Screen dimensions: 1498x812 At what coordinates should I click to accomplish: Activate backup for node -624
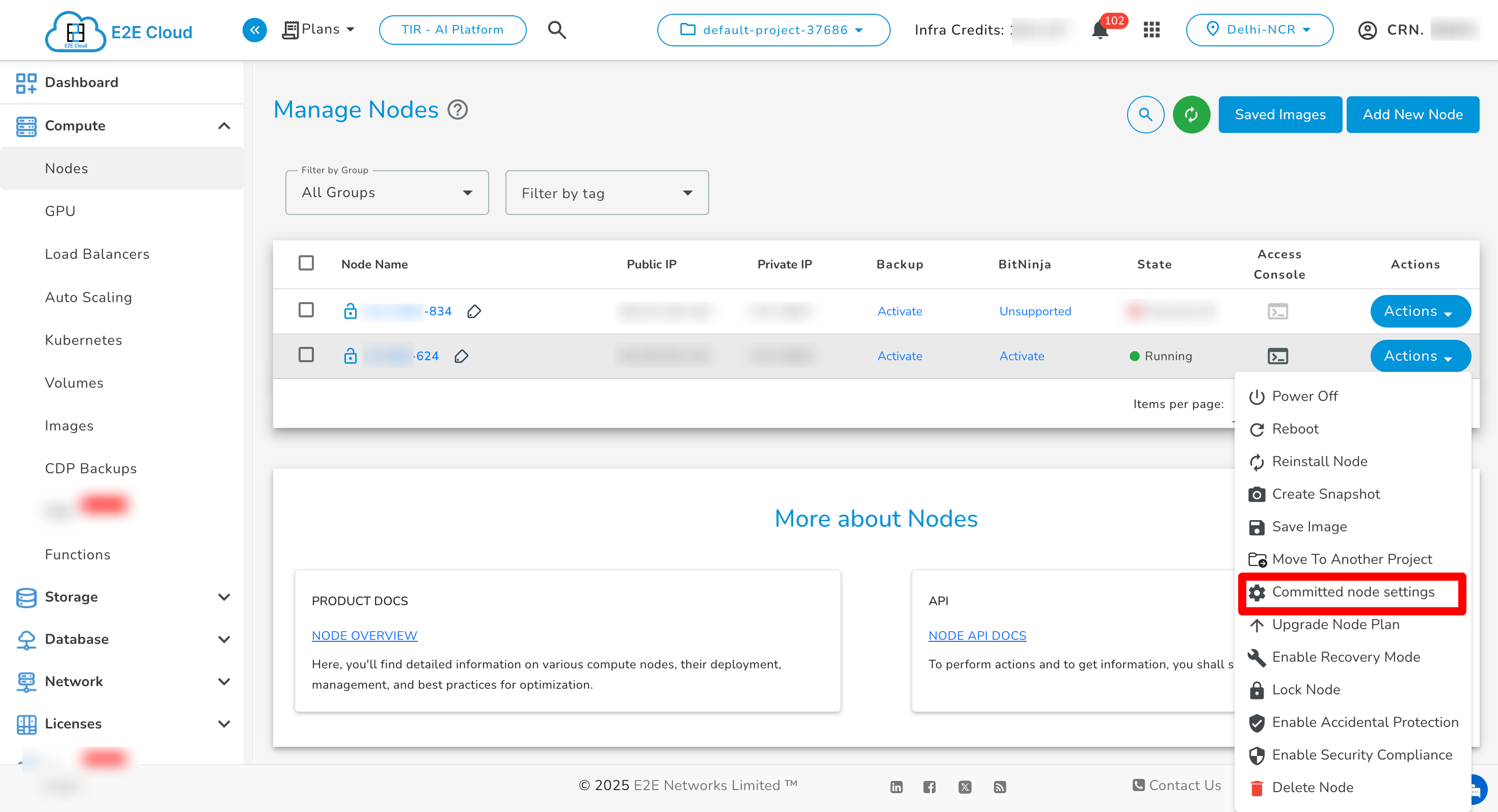pyautogui.click(x=899, y=356)
